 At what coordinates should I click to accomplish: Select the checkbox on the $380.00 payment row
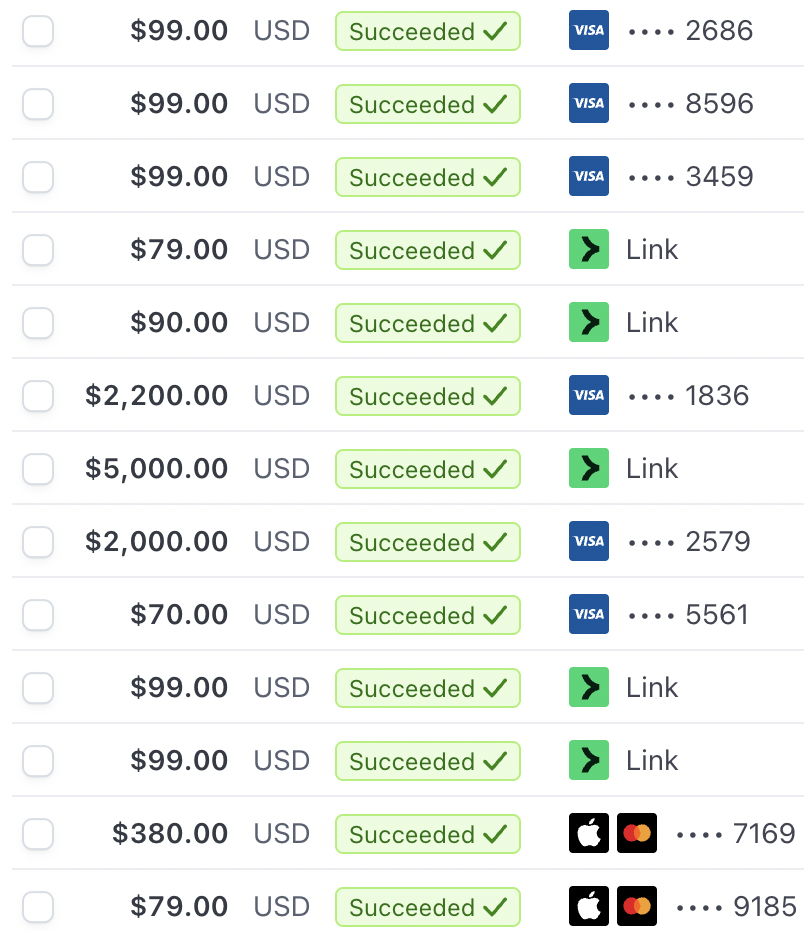click(x=37, y=833)
